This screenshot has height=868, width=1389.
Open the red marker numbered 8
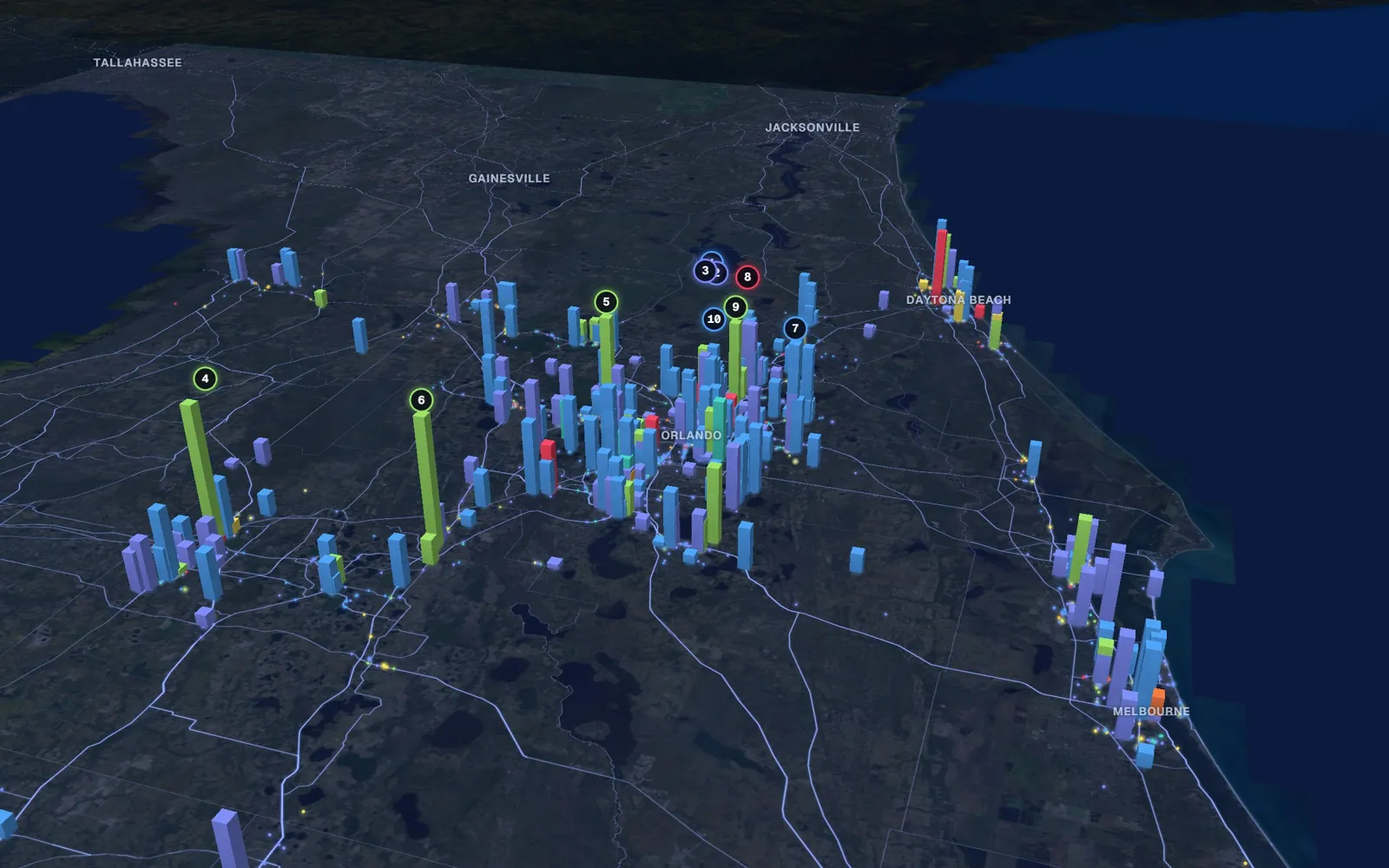click(747, 277)
